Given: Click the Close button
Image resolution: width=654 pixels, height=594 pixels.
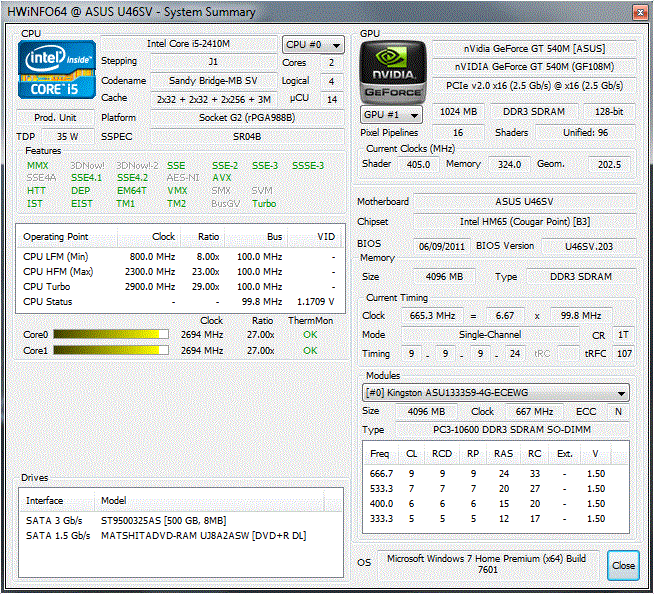Looking at the screenshot, I should pyautogui.click(x=623, y=565).
